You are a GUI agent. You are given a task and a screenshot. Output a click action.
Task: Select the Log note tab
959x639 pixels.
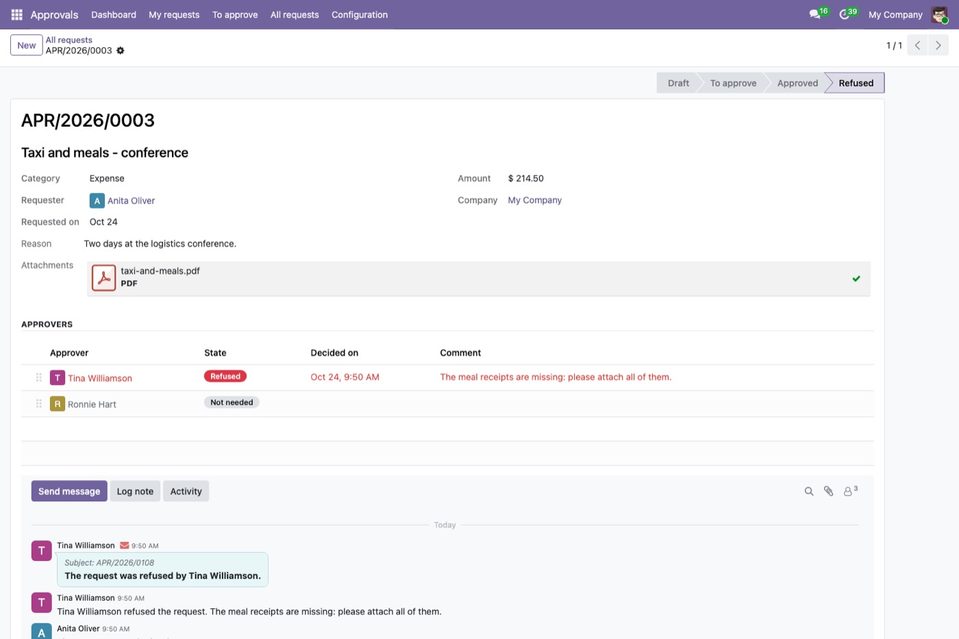click(x=135, y=491)
